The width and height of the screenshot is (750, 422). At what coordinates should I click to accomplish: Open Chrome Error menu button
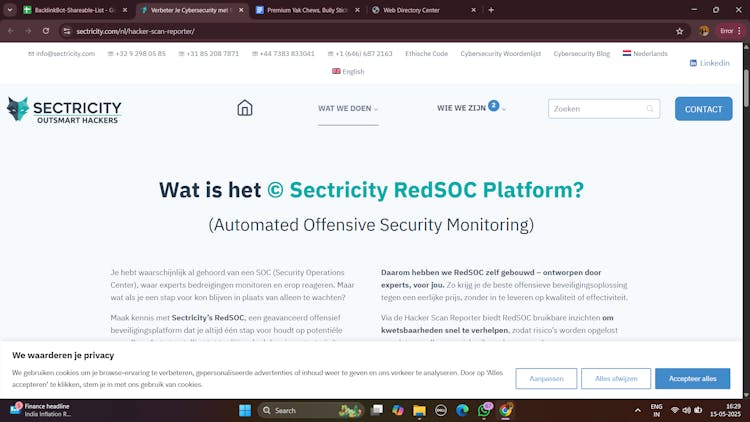pyautogui.click(x=730, y=31)
